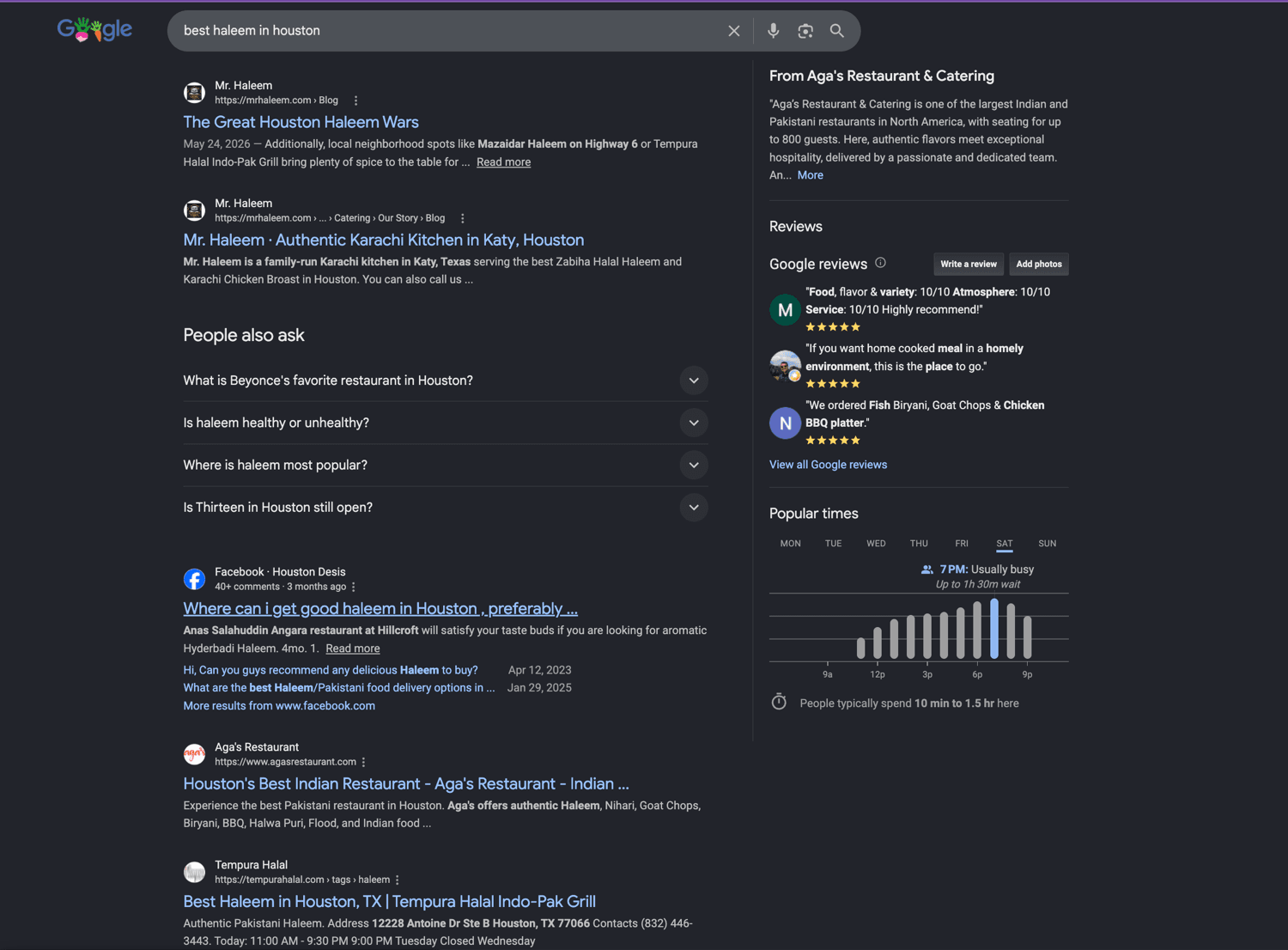Expand "Is Thirteen in Houston still open?"

pos(445,507)
